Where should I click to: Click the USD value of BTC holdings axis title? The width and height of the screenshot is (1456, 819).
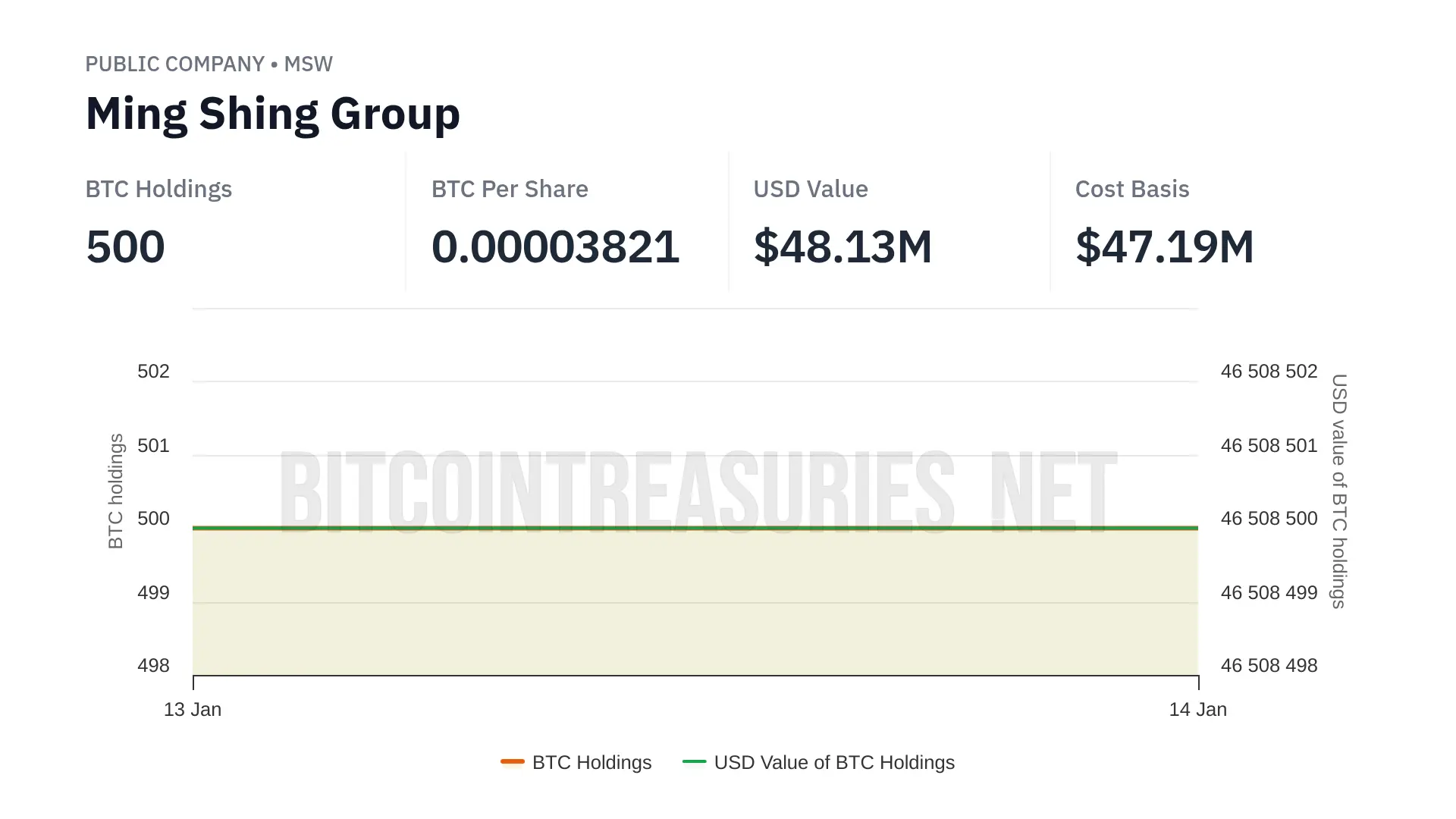click(x=1339, y=491)
